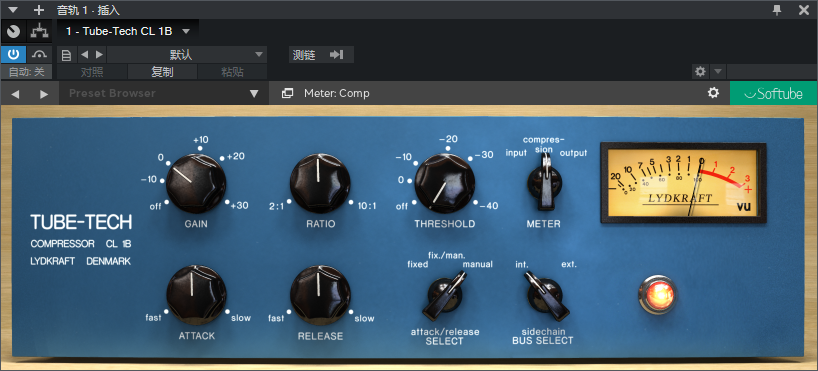The image size is (818, 371).
Task: Set meter to output label
Action: tap(573, 153)
